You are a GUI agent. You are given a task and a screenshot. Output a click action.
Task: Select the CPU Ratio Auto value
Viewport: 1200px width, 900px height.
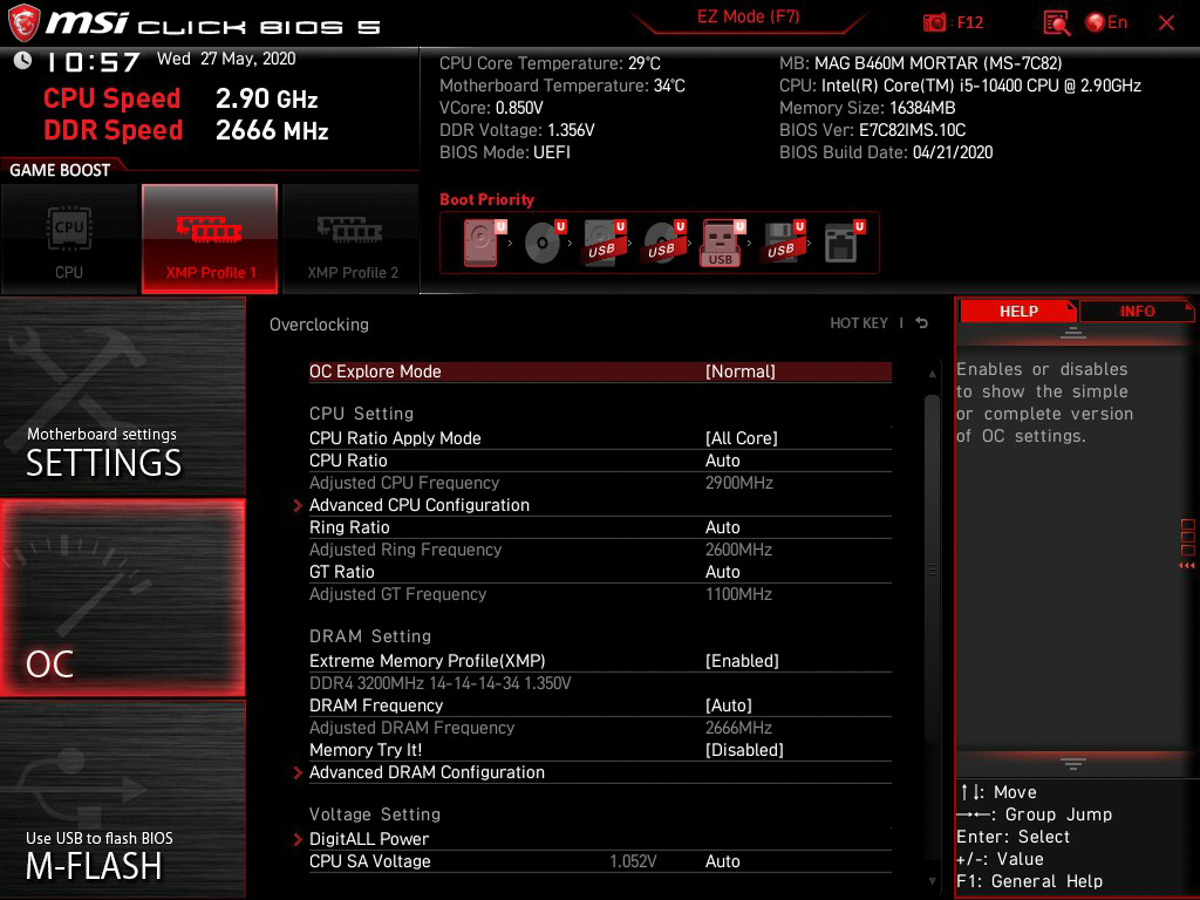coord(723,461)
